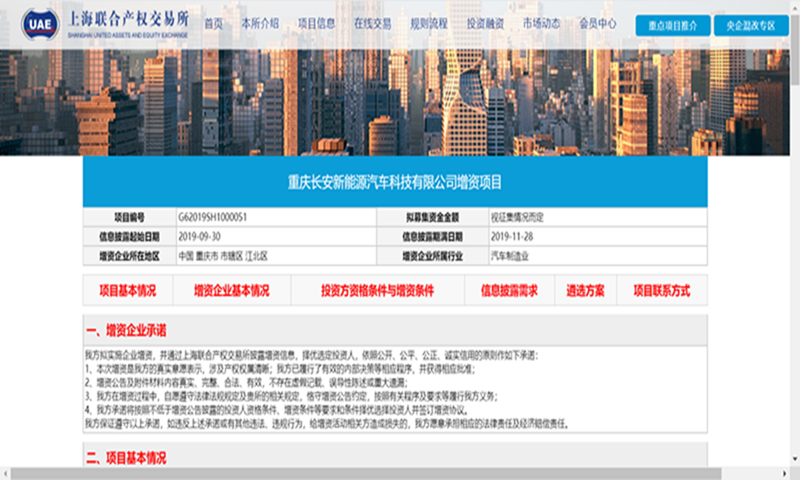Click the 一、增资企业承诺 section heading
Screen dimensions: 800x480
coord(127,331)
